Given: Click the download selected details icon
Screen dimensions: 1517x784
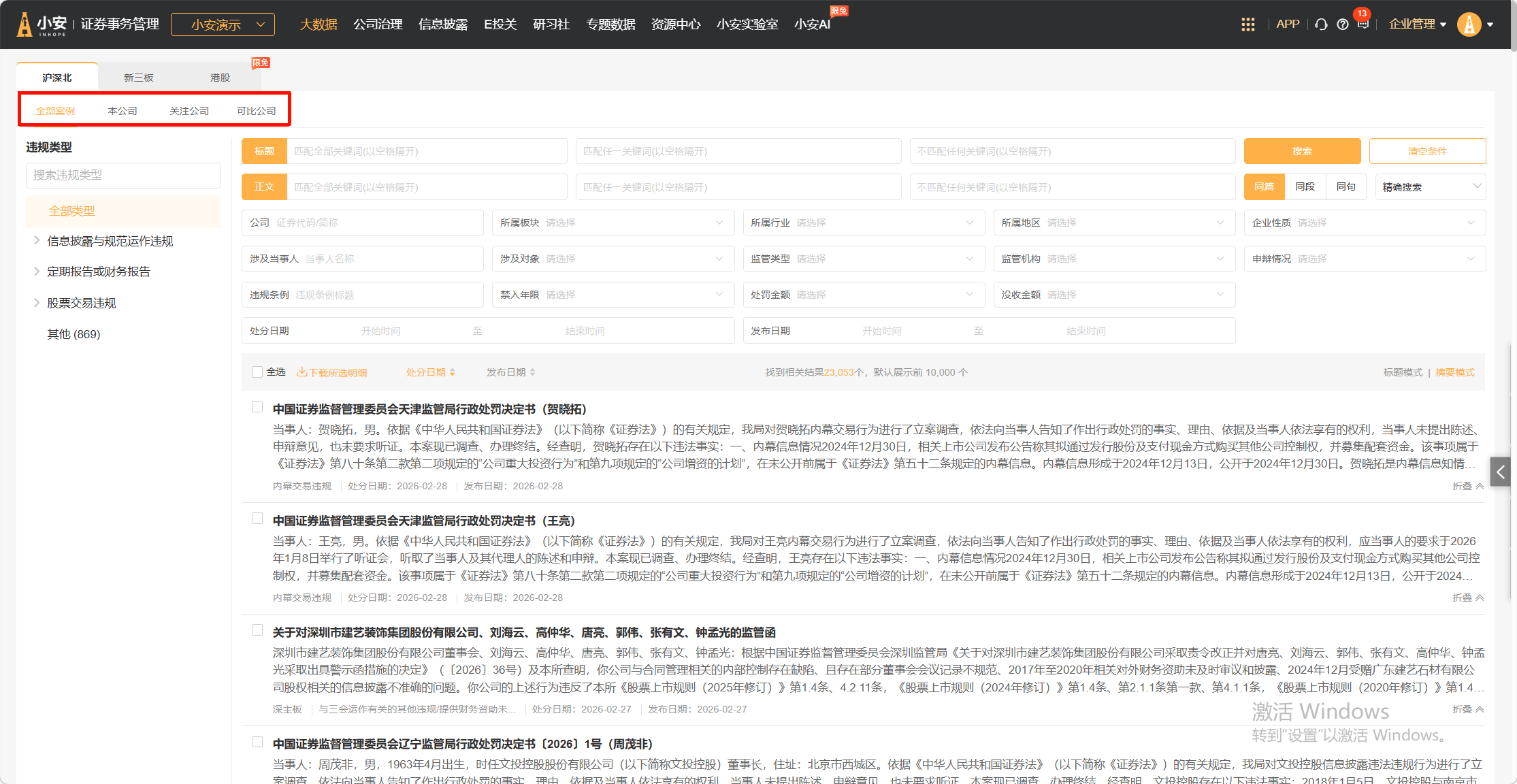Looking at the screenshot, I should click(301, 372).
